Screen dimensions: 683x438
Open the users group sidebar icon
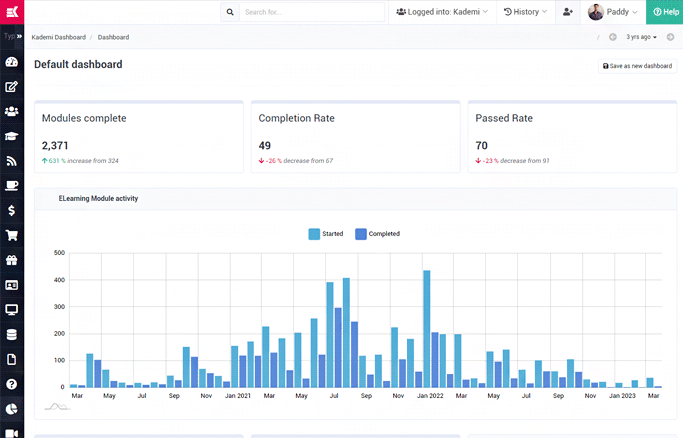[x=12, y=111]
